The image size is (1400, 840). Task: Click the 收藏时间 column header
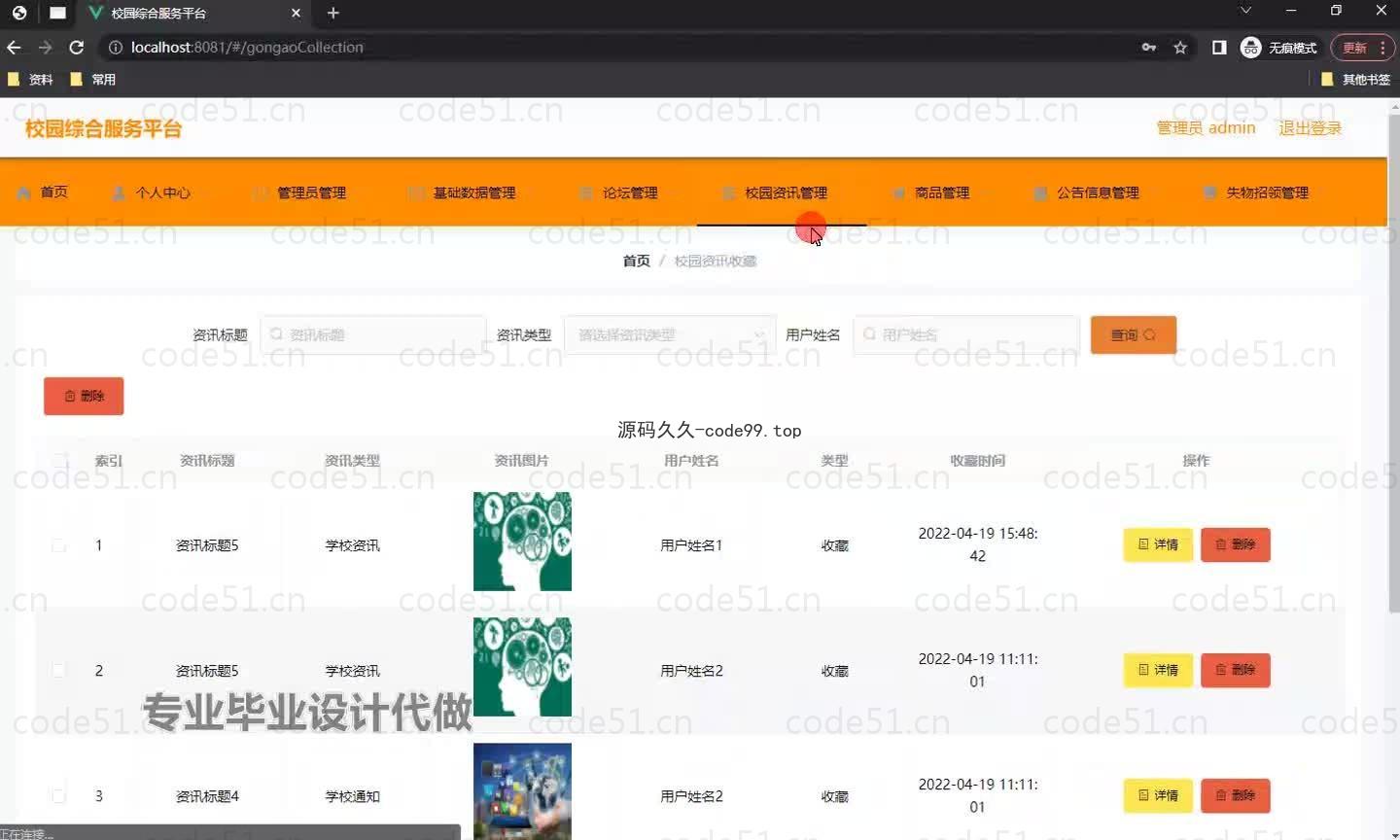coord(977,461)
